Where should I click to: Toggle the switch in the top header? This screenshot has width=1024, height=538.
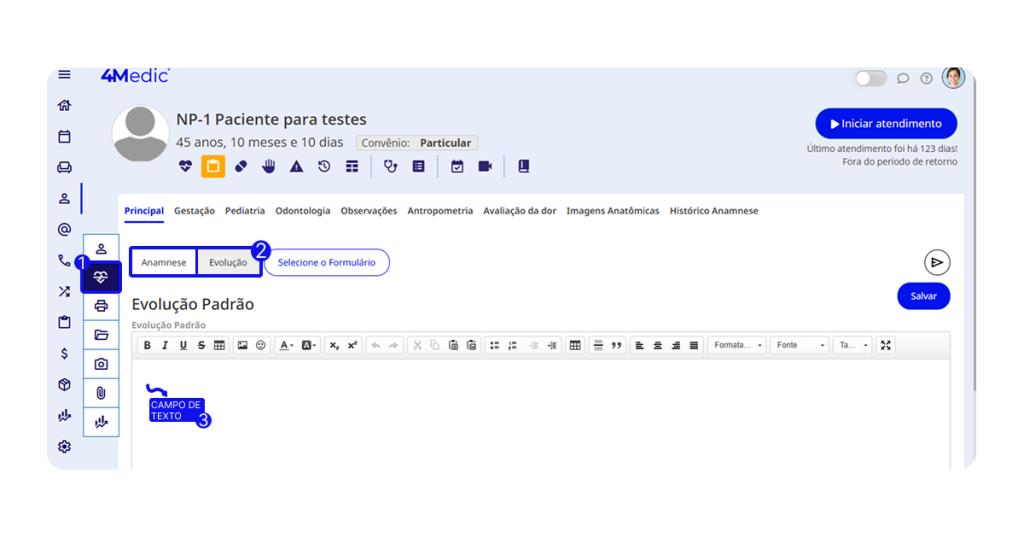pyautogui.click(x=870, y=78)
